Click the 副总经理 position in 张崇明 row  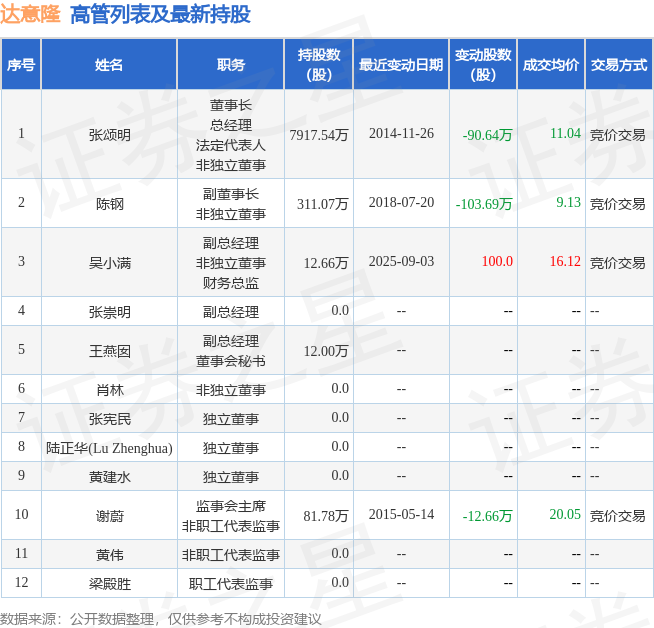(231, 312)
